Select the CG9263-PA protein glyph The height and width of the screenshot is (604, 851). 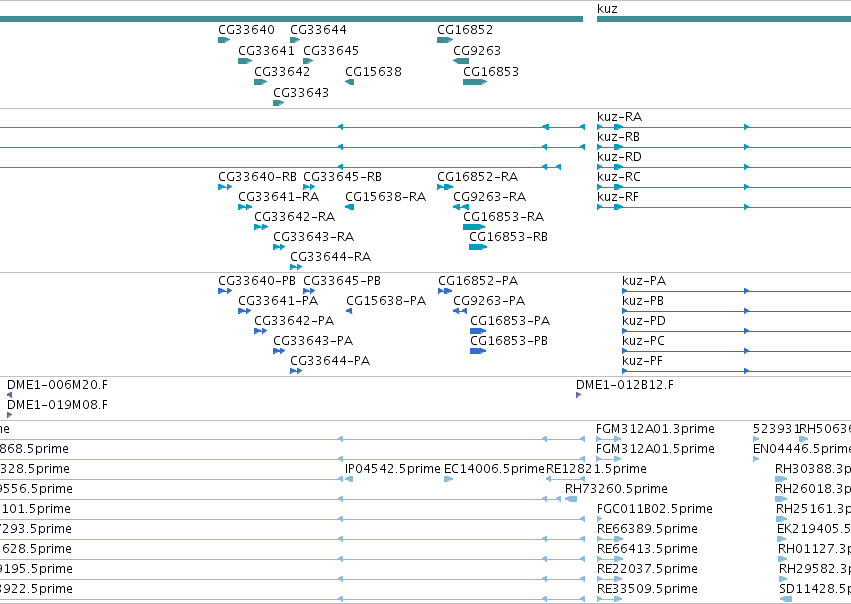(460, 311)
